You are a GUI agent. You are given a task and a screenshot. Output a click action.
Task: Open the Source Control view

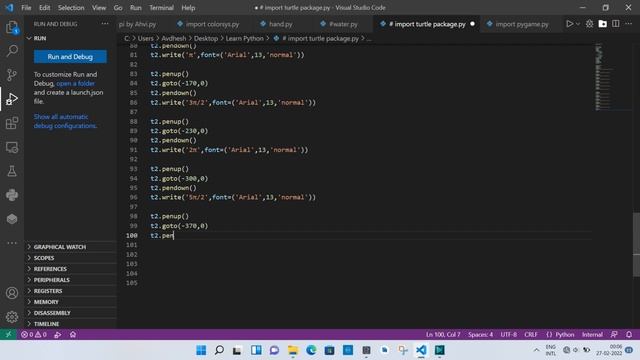pos(12,75)
